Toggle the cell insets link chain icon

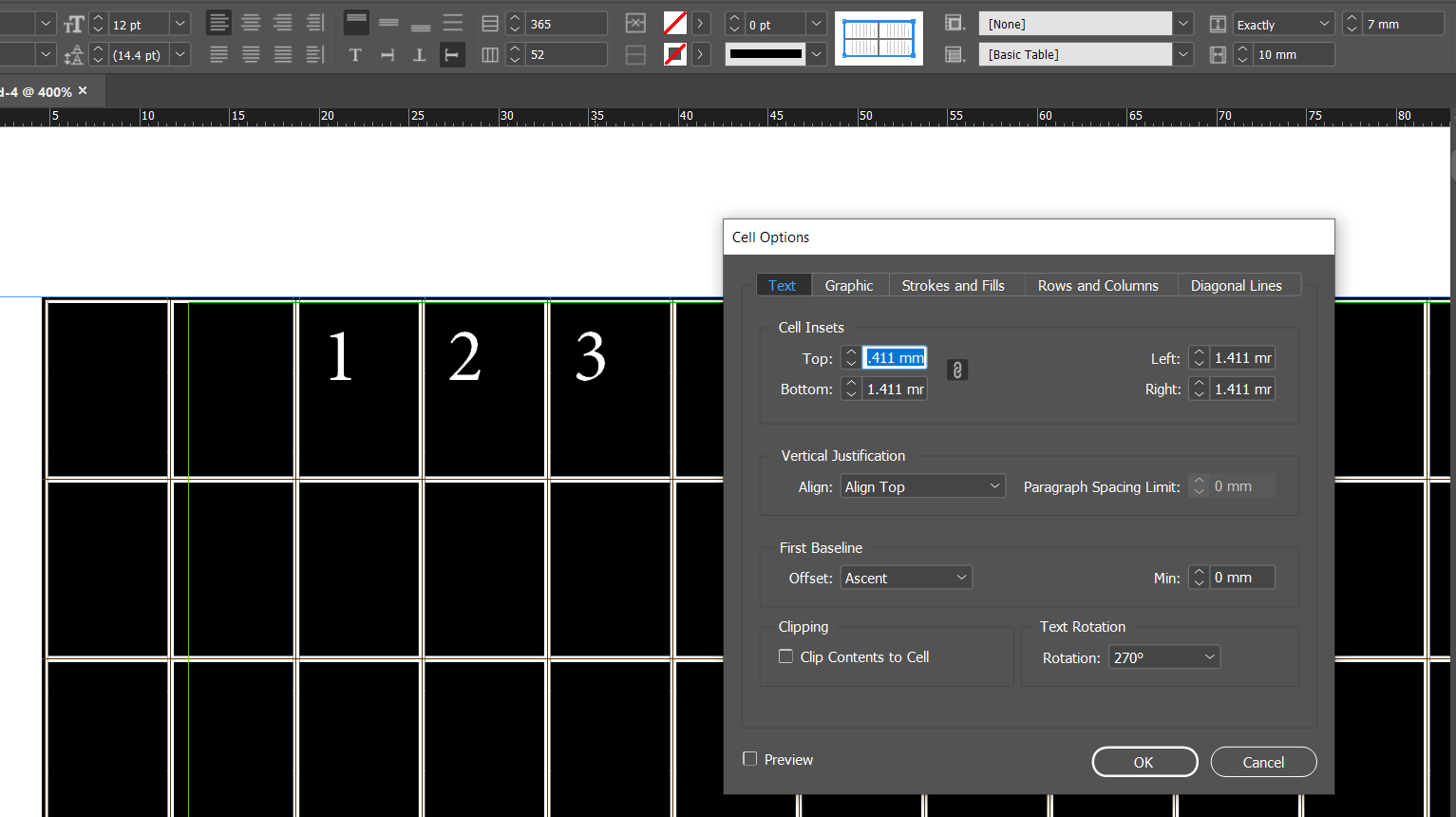956,370
